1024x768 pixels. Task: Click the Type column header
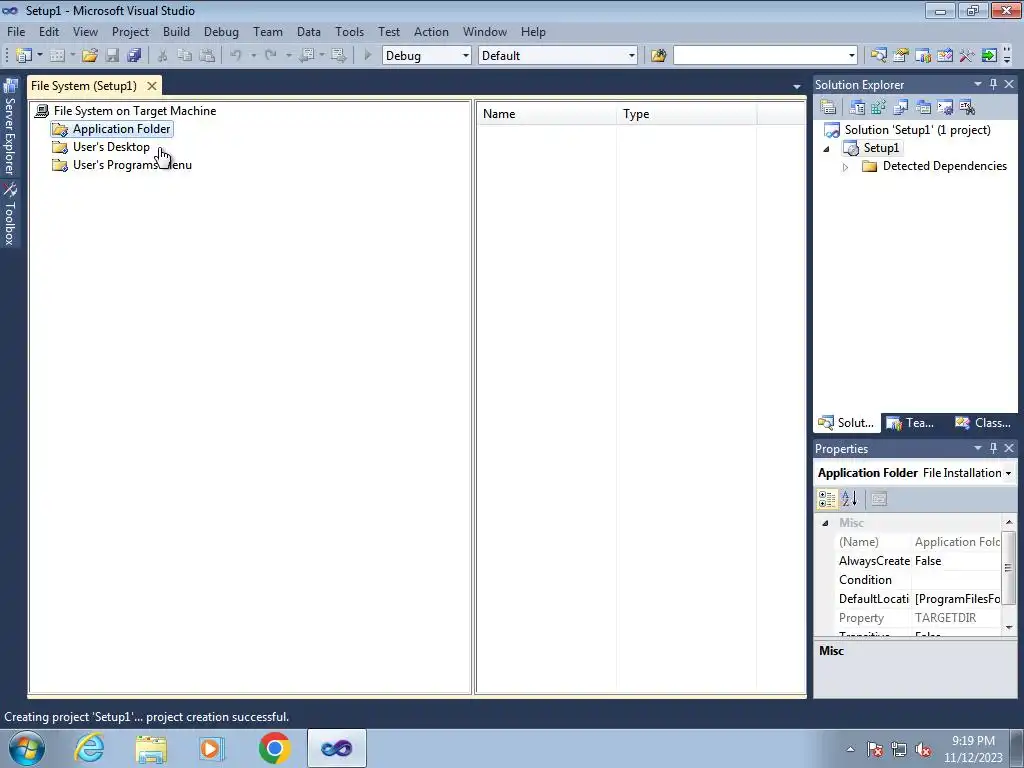687,114
